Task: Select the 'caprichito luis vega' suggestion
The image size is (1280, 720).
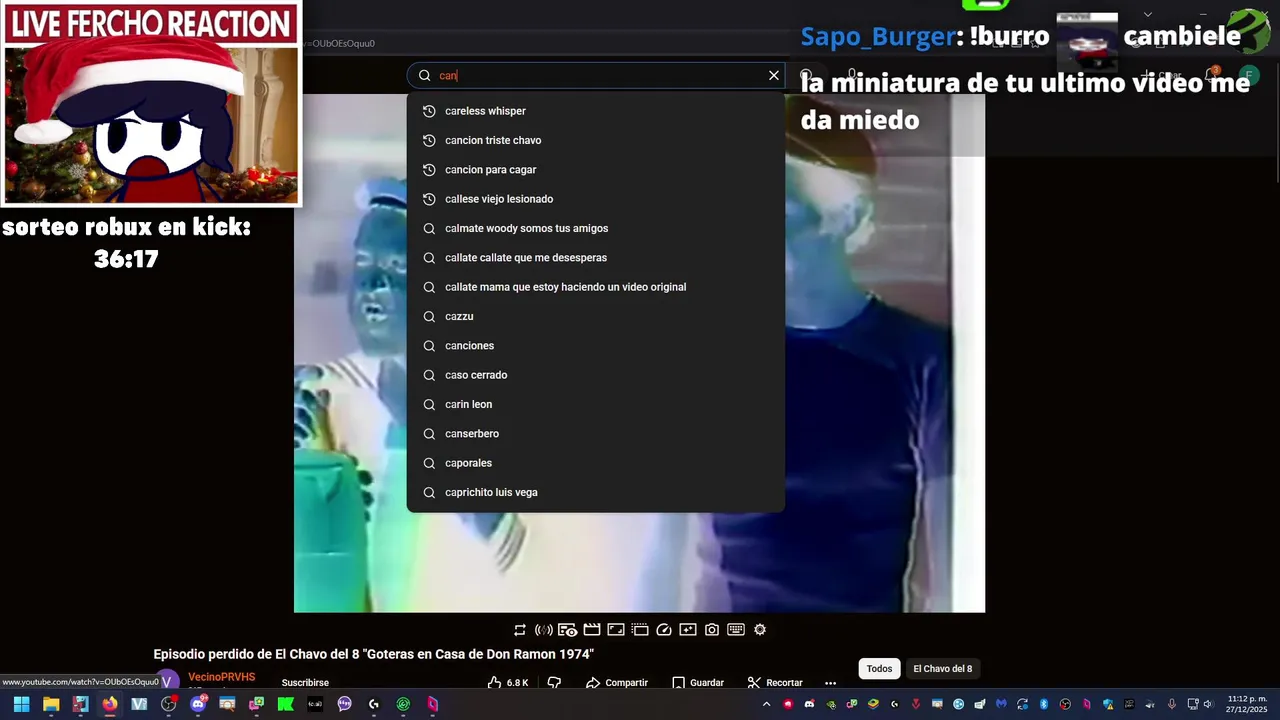Action: point(595,492)
